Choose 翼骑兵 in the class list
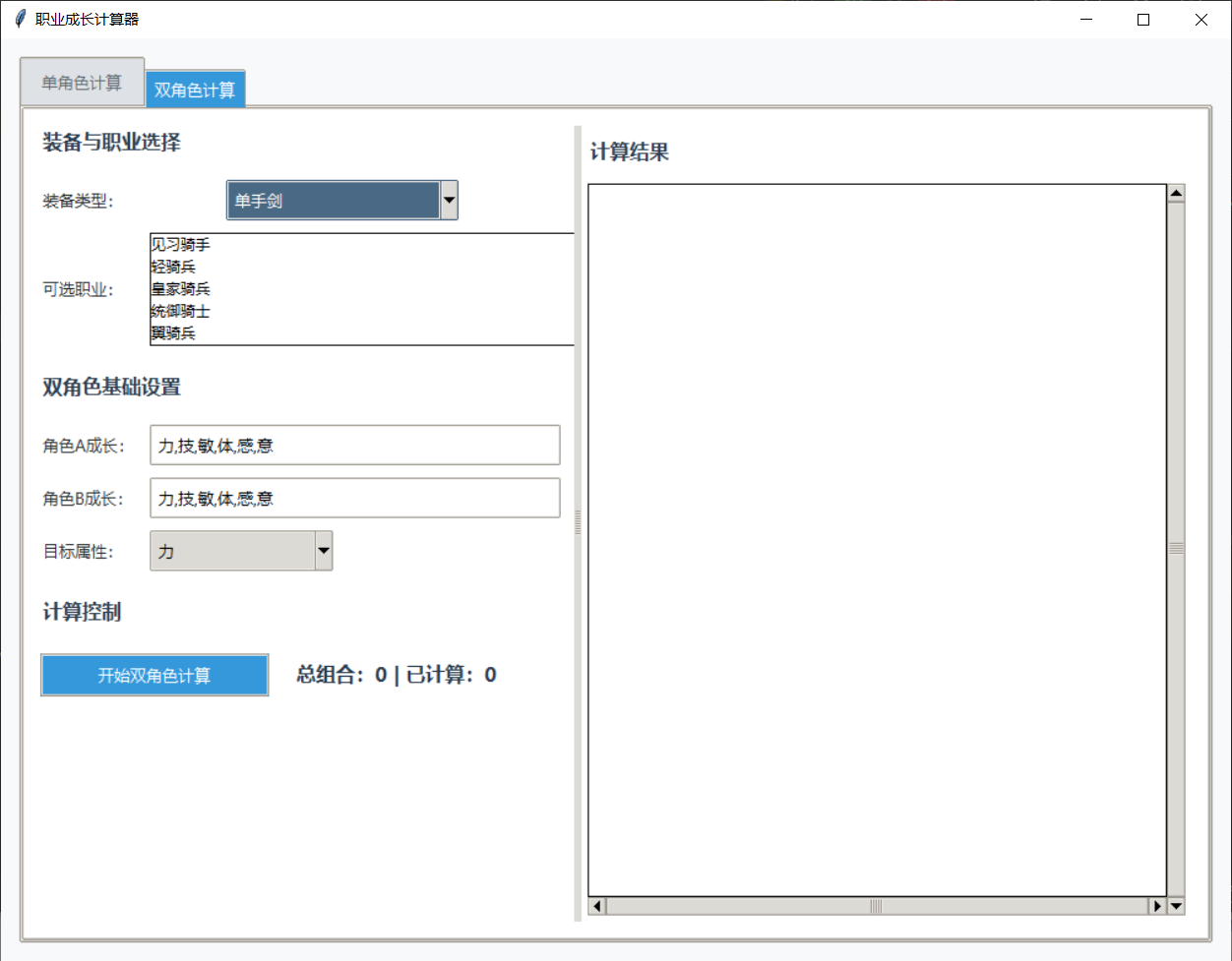 (173, 333)
